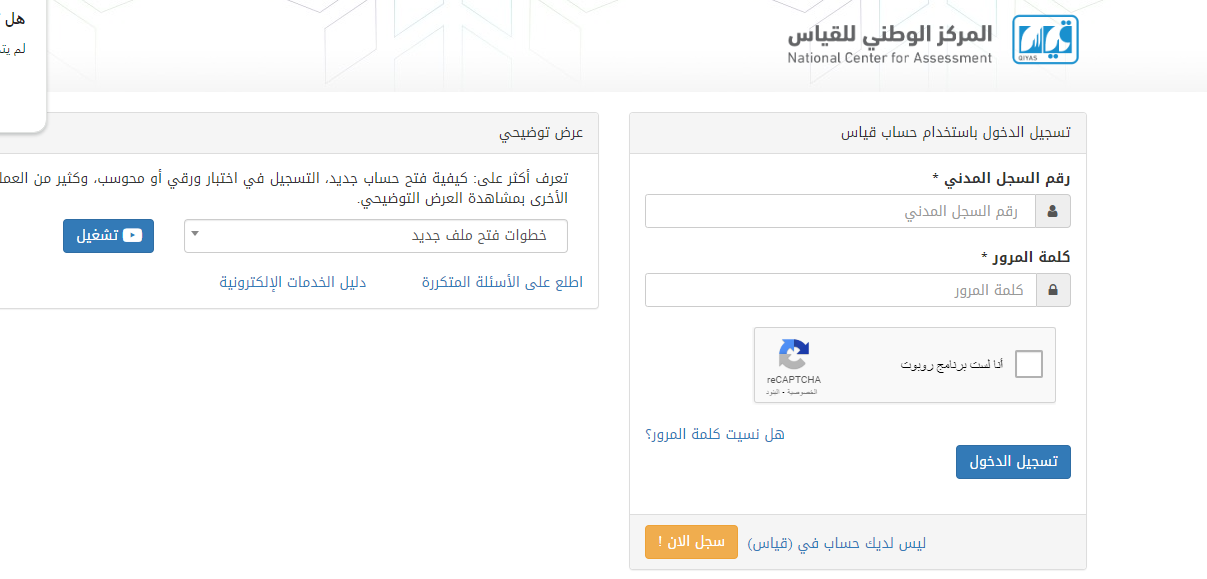1207x579 pixels.
Task: Open دليل الخدمات الإلكترونية link
Action: 293,282
